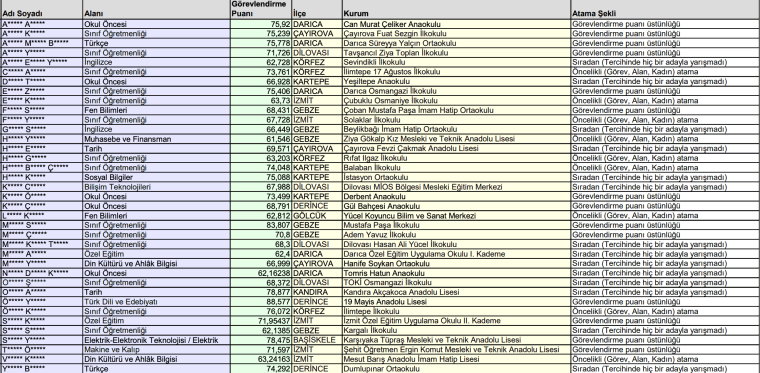
Task: Select cell 'Mustafa Paşa İlkokulu'
Action: 456,226
